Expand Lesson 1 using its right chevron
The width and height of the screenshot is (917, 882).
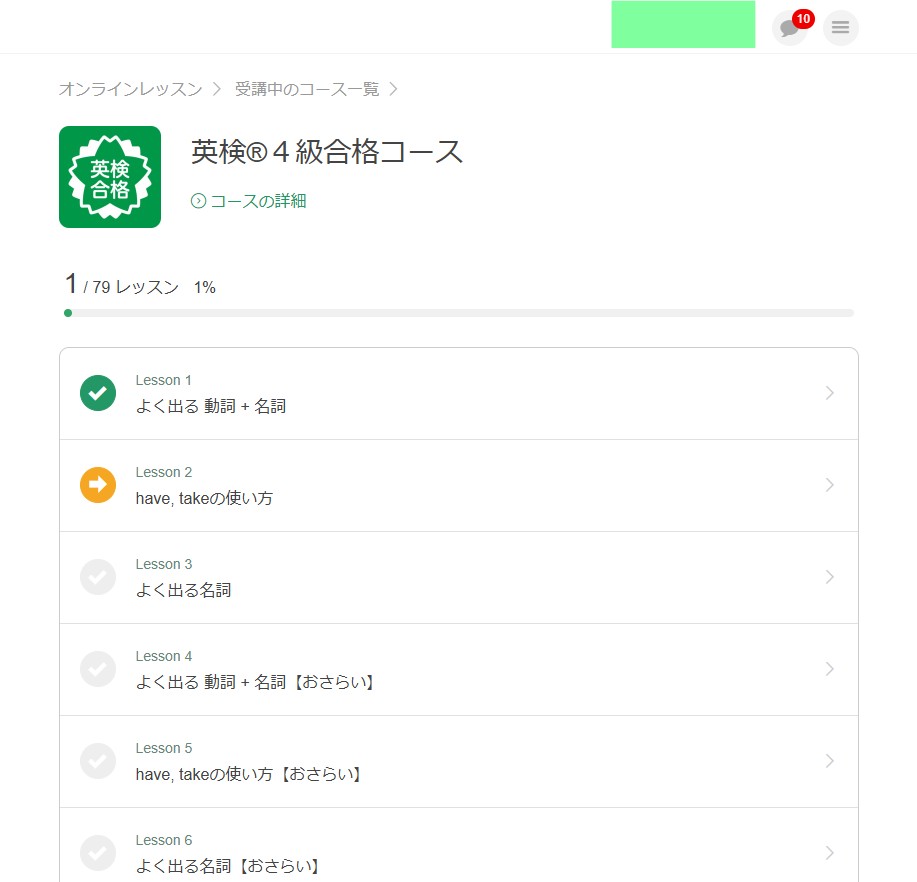click(829, 393)
